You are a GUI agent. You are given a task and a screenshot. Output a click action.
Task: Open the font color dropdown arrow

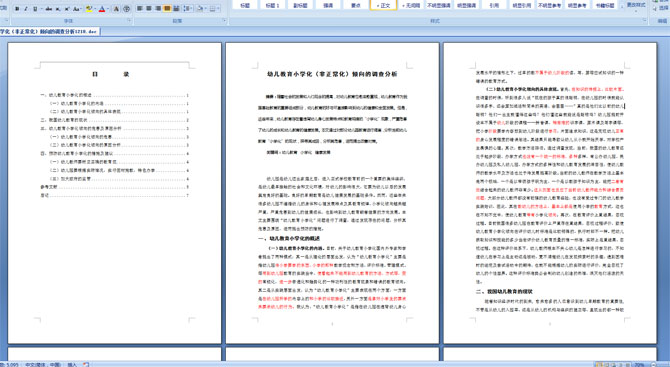point(108,9)
